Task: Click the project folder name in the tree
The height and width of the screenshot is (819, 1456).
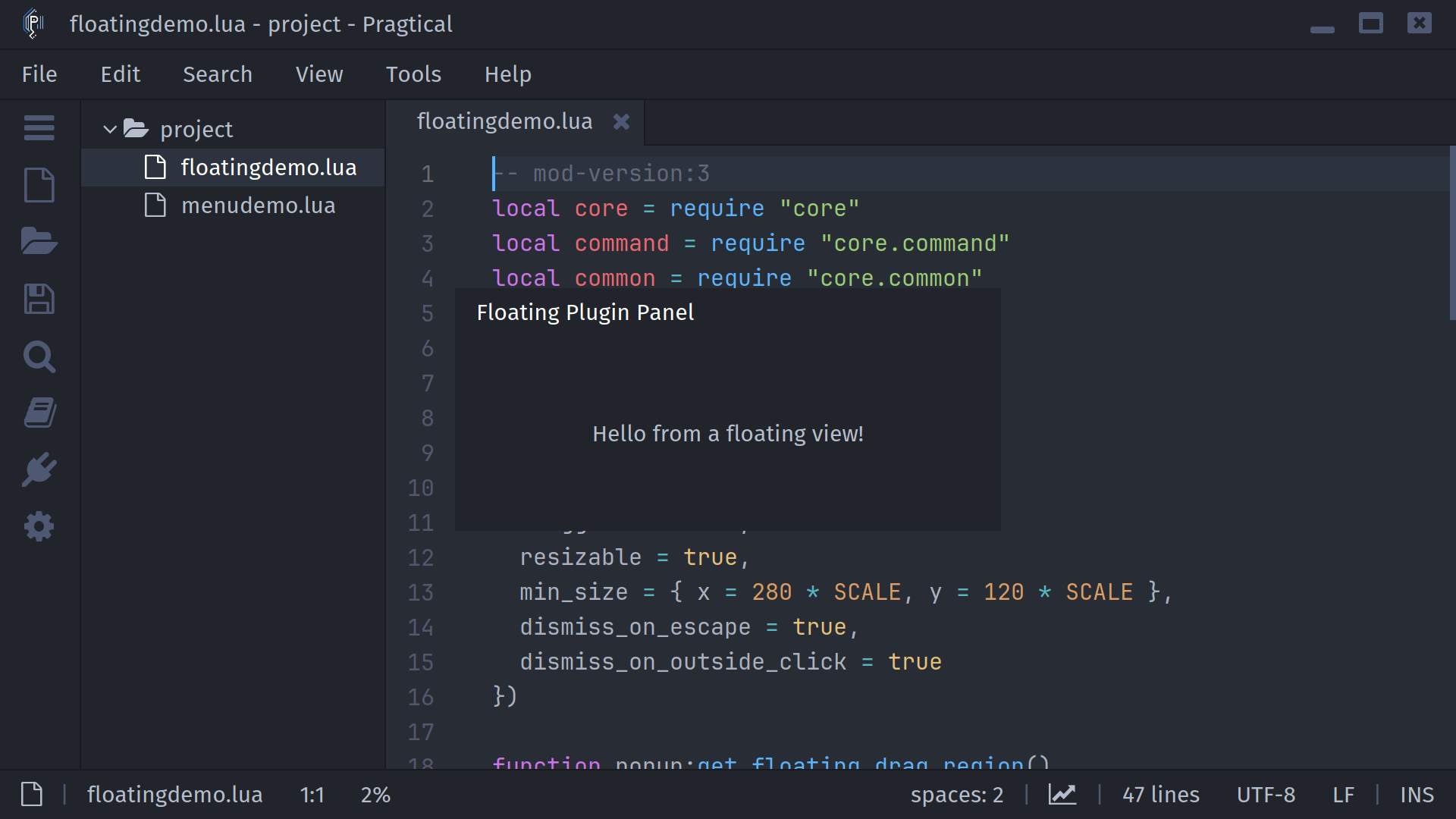Action: click(196, 130)
